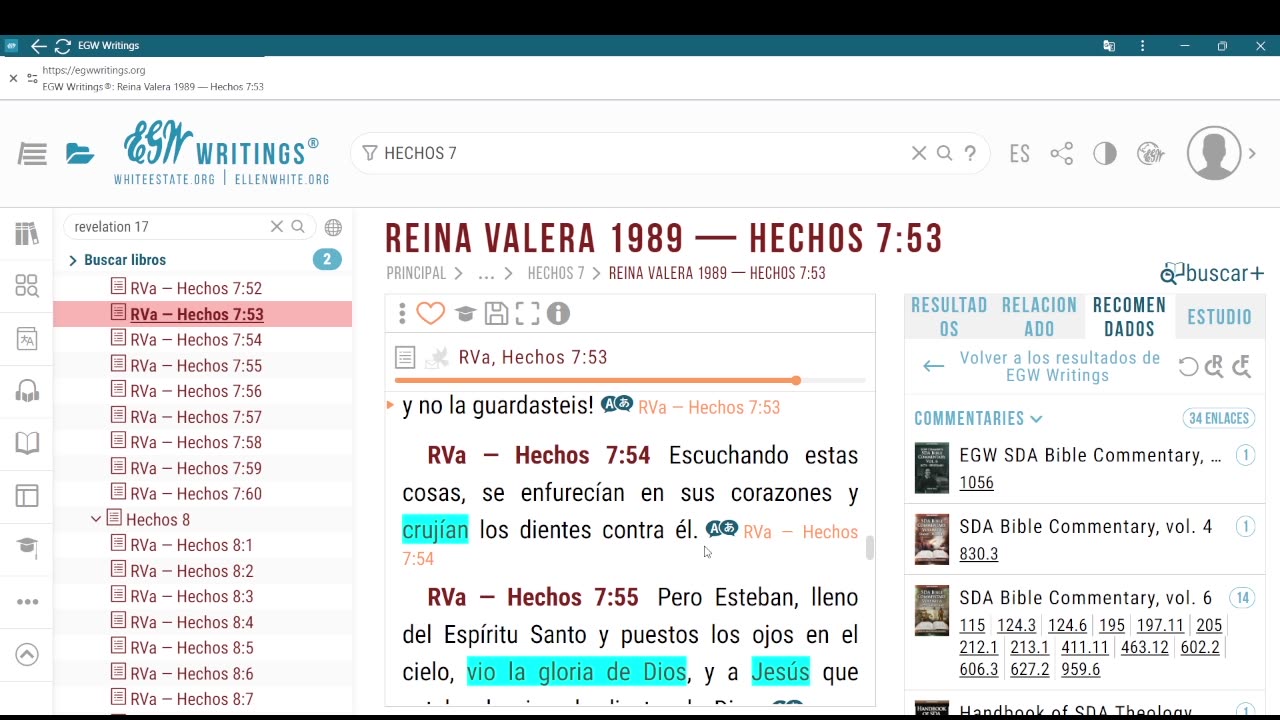Open the buscar+ advanced search
Viewport: 1280px width, 720px height.
(1212, 273)
